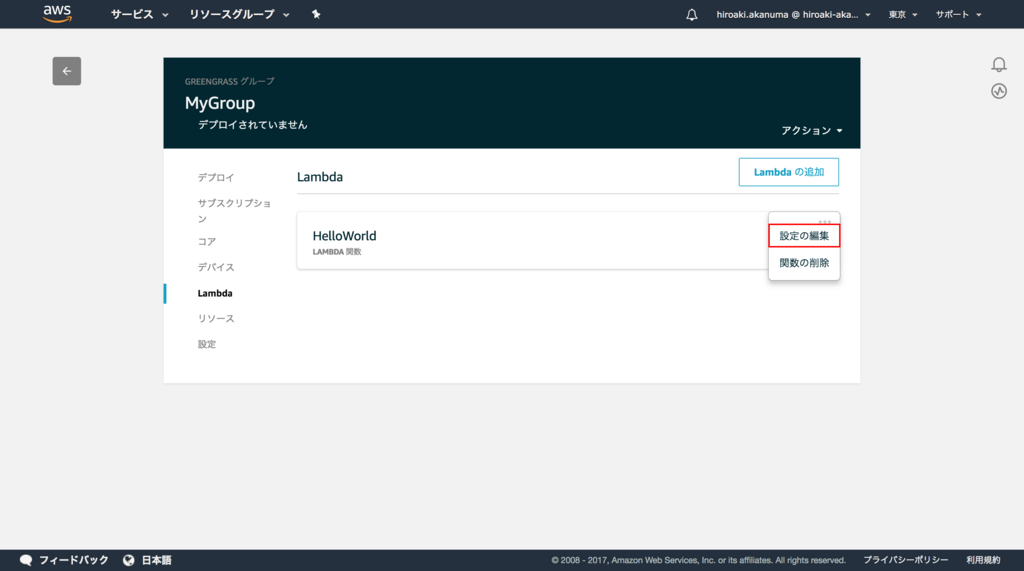The width and height of the screenshot is (1024, 571).
Task: Select the サブスクリプション sidebar item
Action: [234, 210]
